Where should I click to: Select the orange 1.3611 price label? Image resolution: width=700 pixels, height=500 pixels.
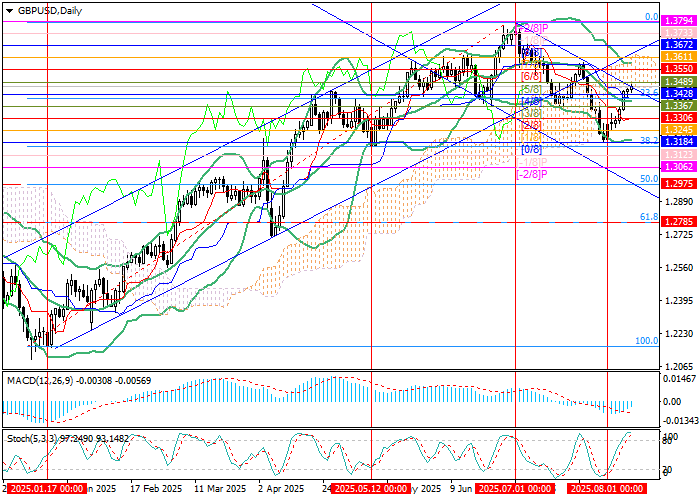[x=679, y=57]
